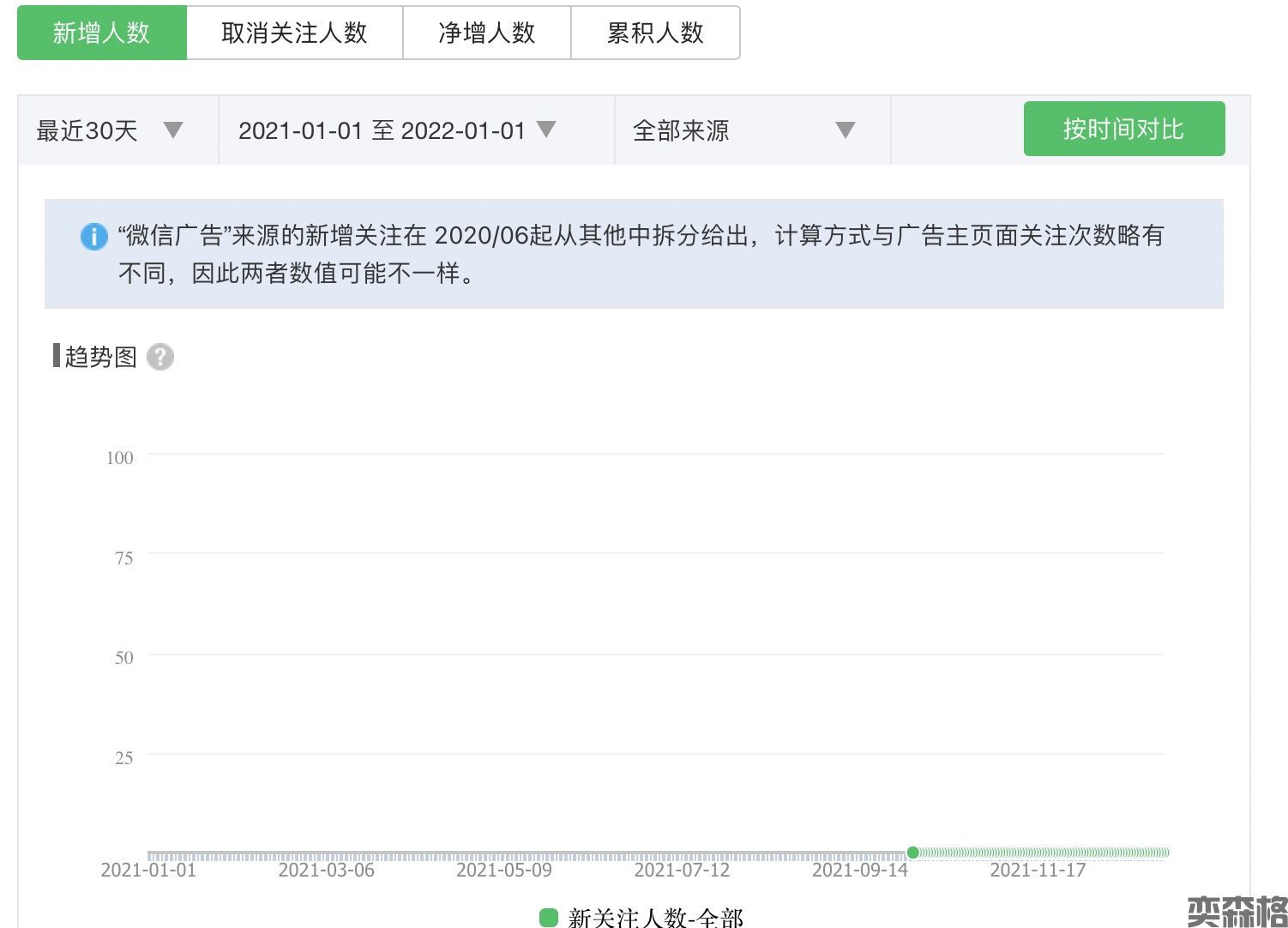Image resolution: width=1288 pixels, height=928 pixels.
Task: Click the 2021-03-06 x-axis date label
Action: (x=326, y=871)
